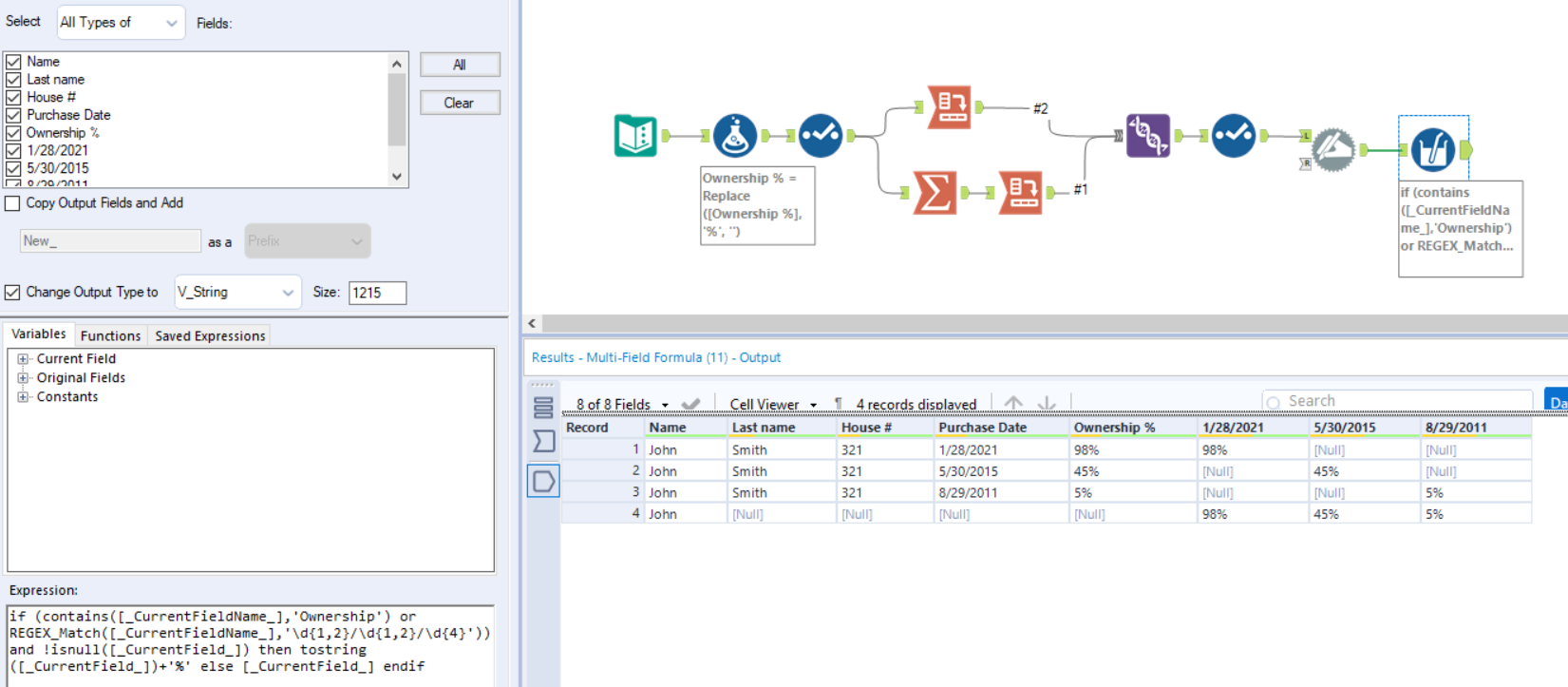This screenshot has width=1568, height=687.
Task: Toggle the Change Output Type to checkbox
Action: tap(13, 293)
